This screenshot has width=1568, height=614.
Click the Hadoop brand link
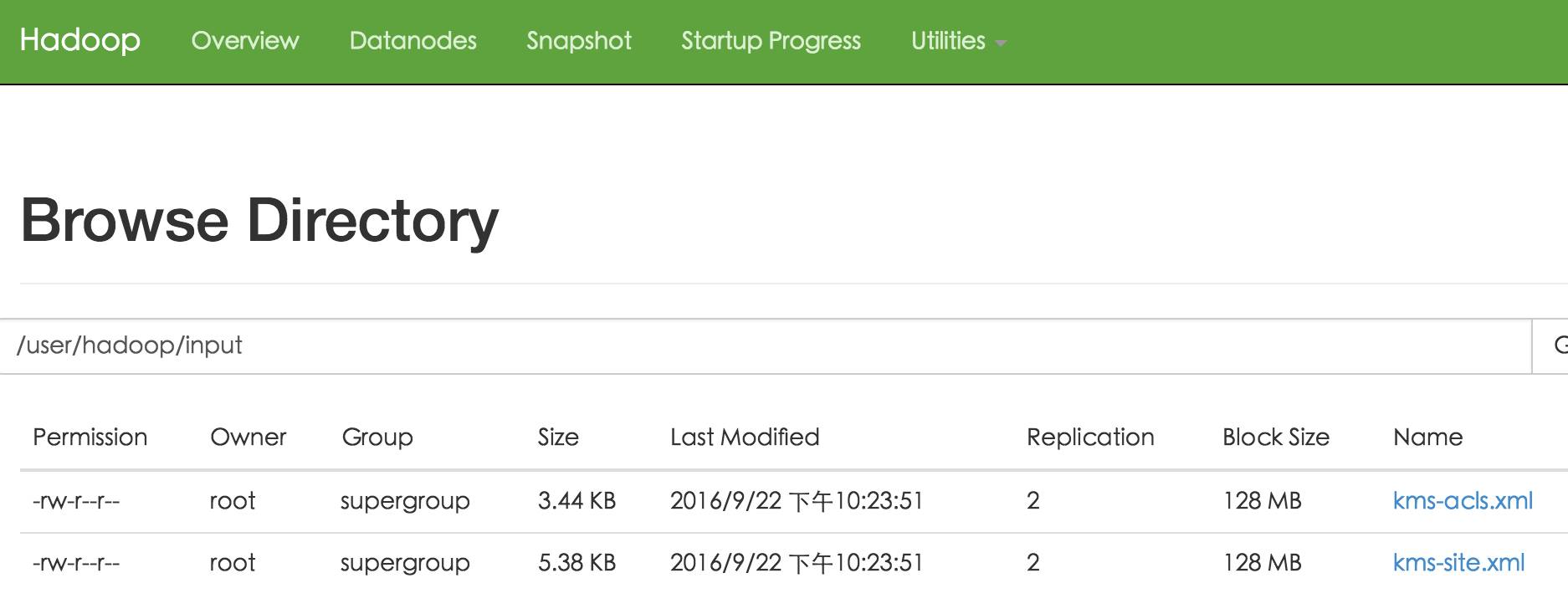point(79,40)
